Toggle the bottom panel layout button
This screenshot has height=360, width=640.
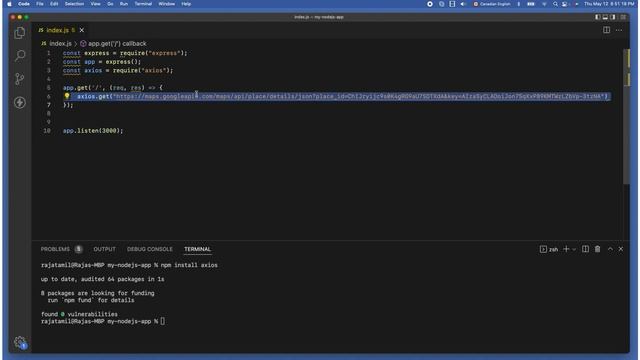(605, 17)
